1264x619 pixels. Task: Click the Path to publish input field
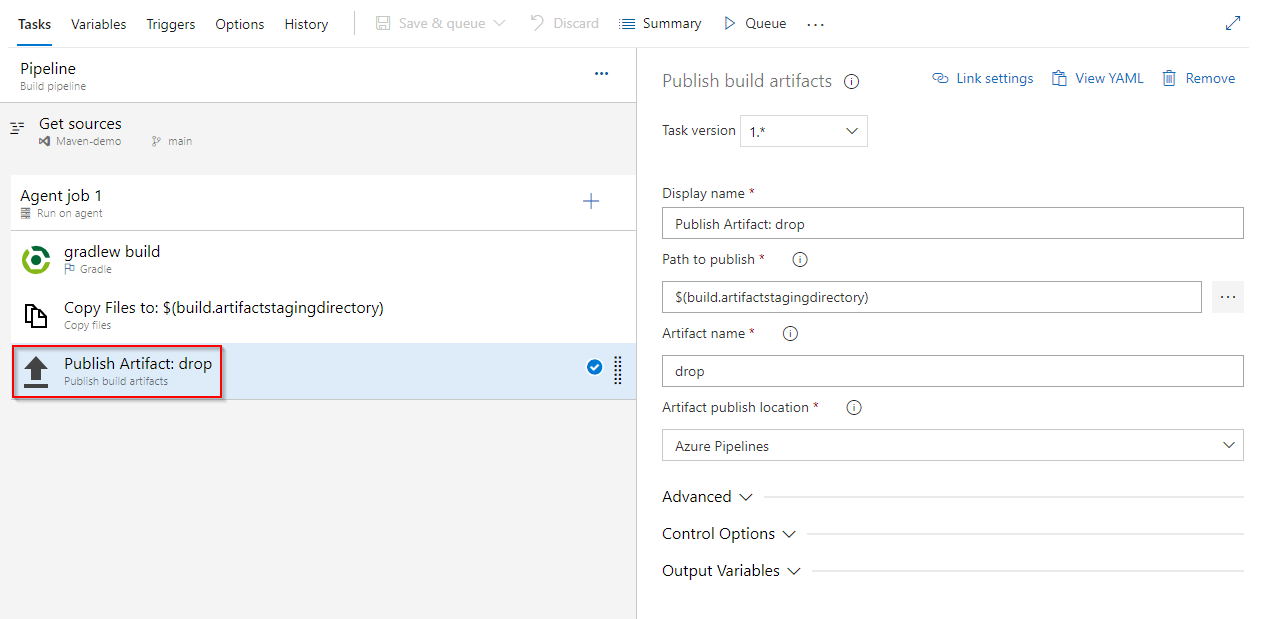(x=930, y=296)
